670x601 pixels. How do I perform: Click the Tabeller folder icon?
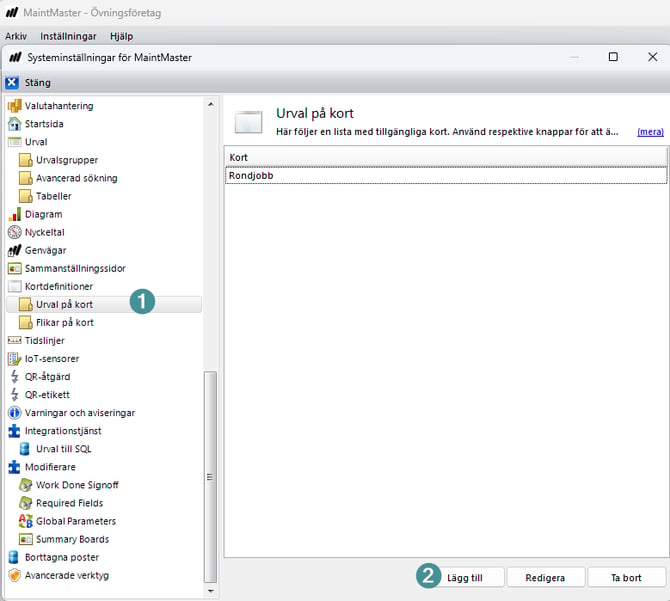pos(26,196)
